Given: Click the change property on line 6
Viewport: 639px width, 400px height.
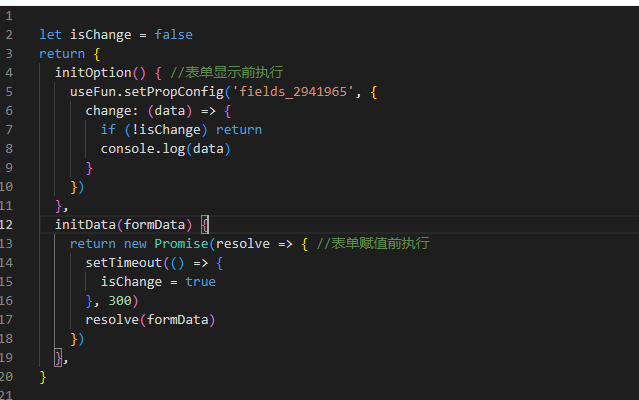Looking at the screenshot, I should tap(108, 111).
